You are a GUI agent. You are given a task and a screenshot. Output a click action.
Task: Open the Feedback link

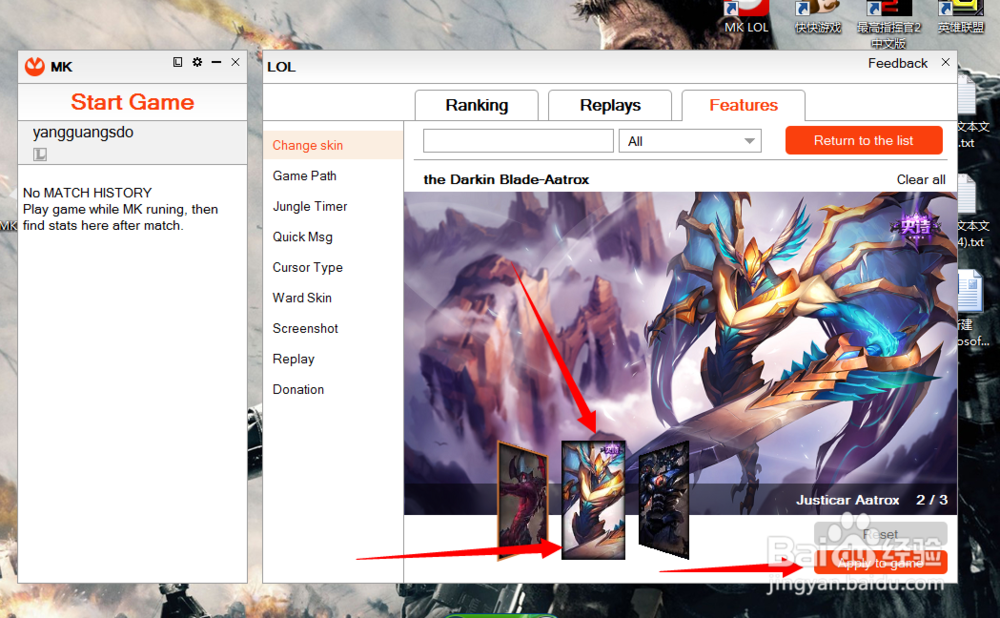897,63
